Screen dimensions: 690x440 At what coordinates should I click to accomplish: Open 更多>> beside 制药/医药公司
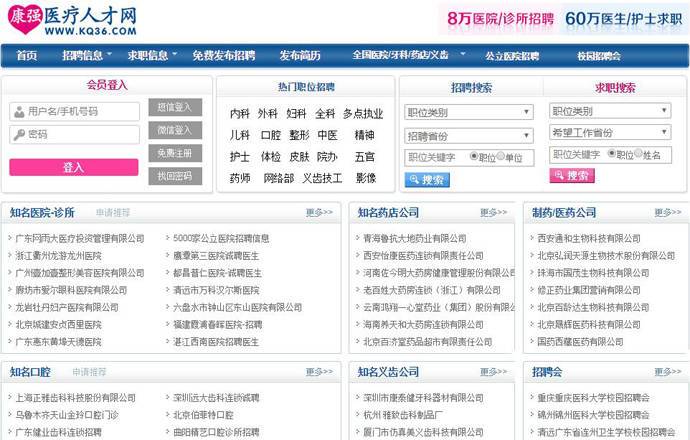(x=667, y=212)
